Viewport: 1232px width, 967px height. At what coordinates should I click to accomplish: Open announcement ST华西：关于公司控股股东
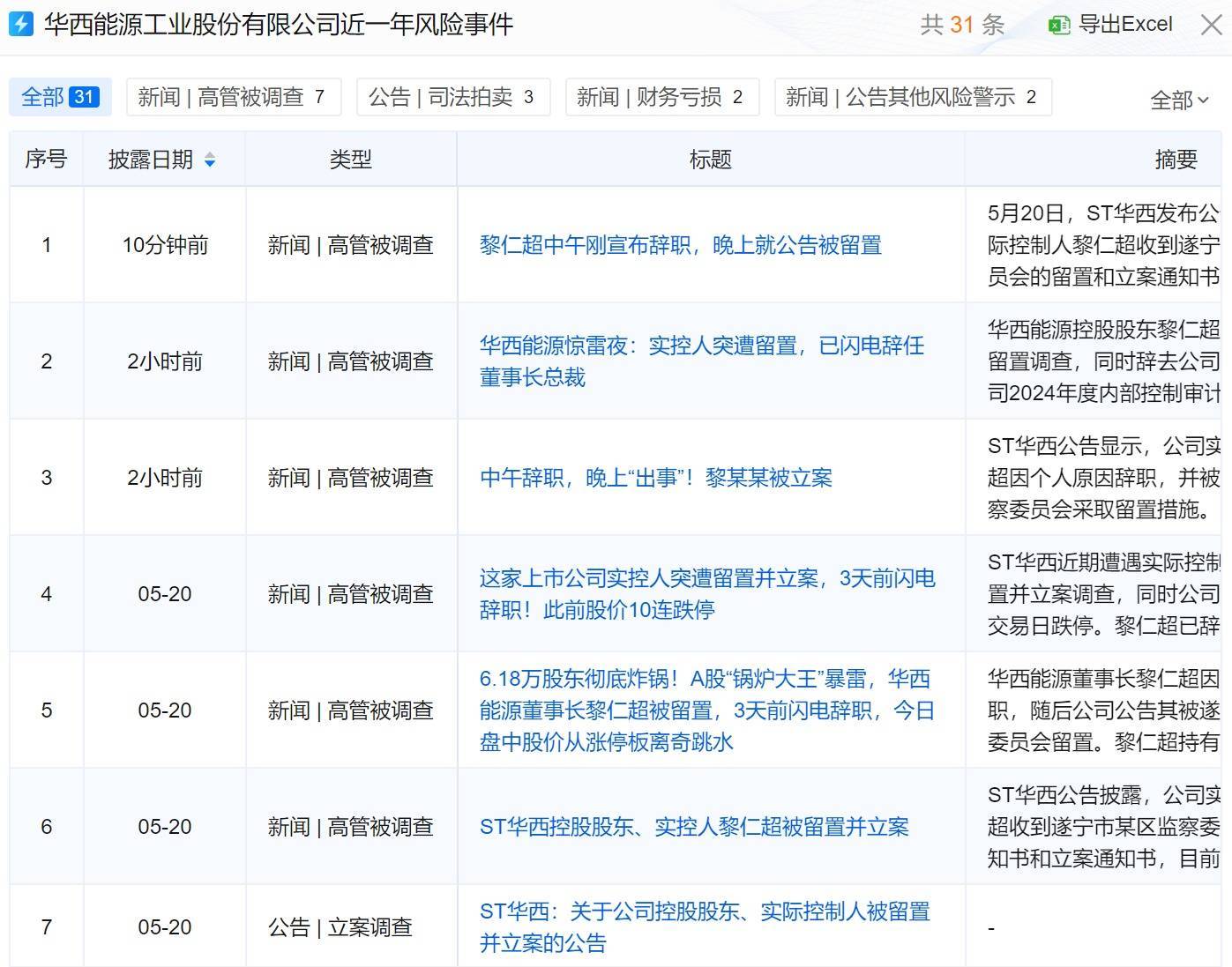(x=705, y=927)
